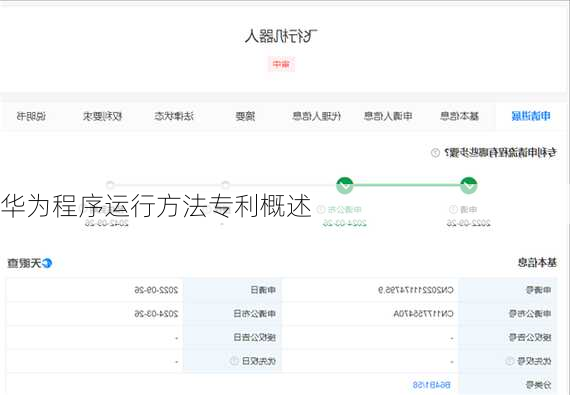
Task: Go to the 摘要 tab
Action: tap(245, 116)
